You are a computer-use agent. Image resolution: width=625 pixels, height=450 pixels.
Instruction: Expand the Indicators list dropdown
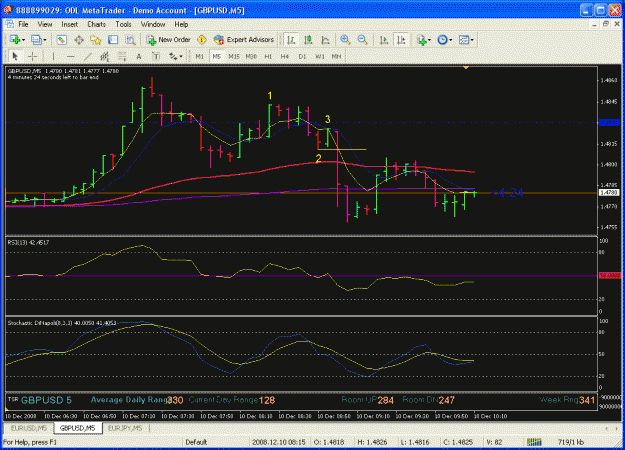(429, 40)
